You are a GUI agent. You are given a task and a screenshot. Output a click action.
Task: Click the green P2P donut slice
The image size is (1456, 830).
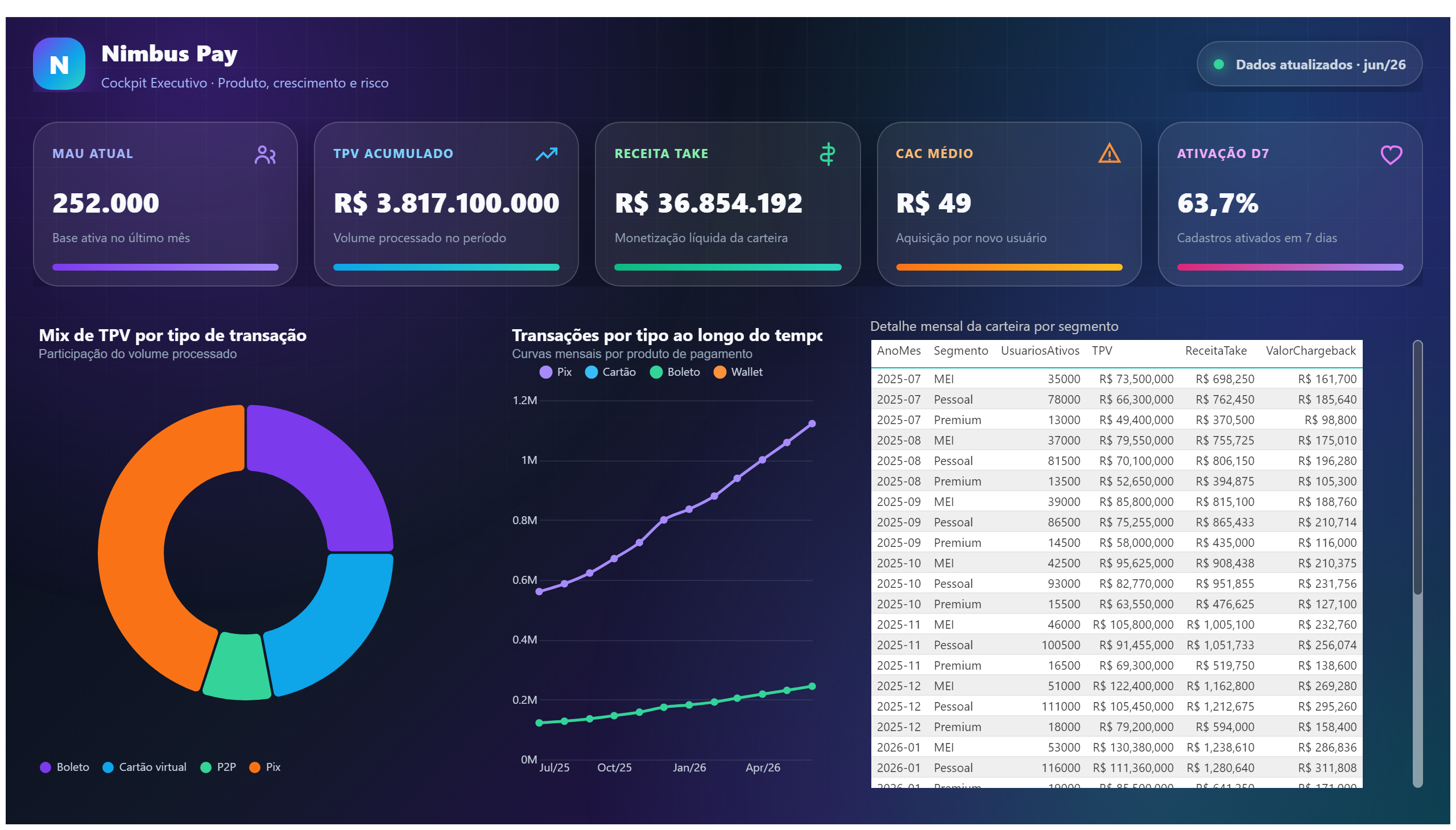(238, 667)
